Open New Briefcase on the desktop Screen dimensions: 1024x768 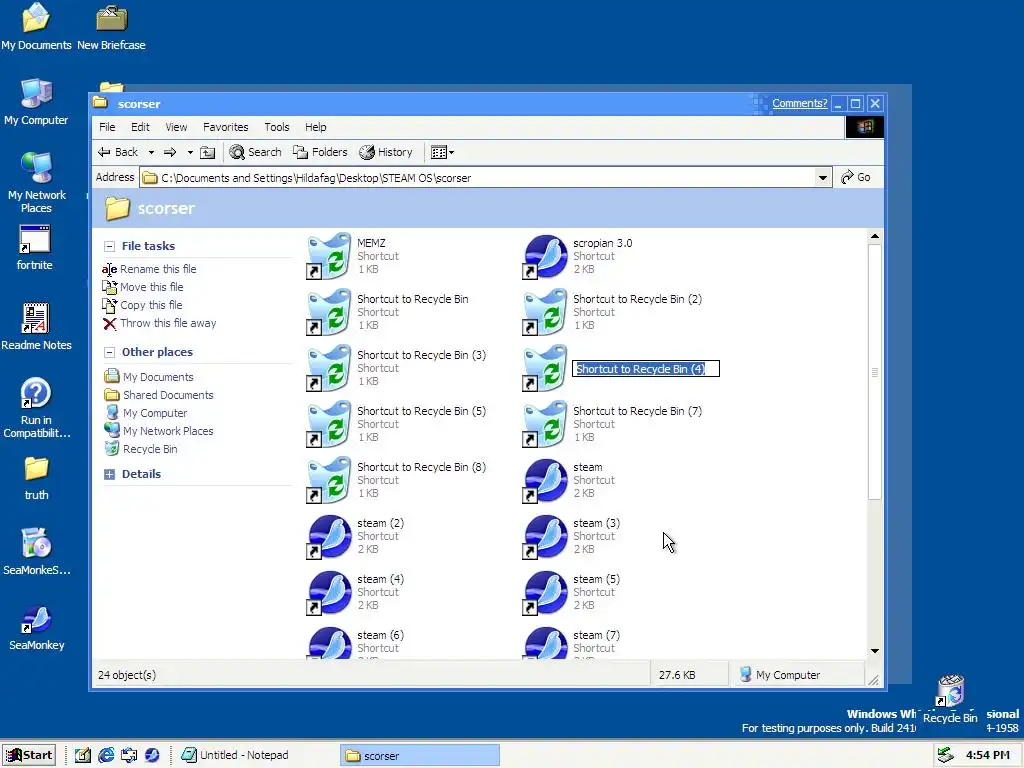pos(111,27)
